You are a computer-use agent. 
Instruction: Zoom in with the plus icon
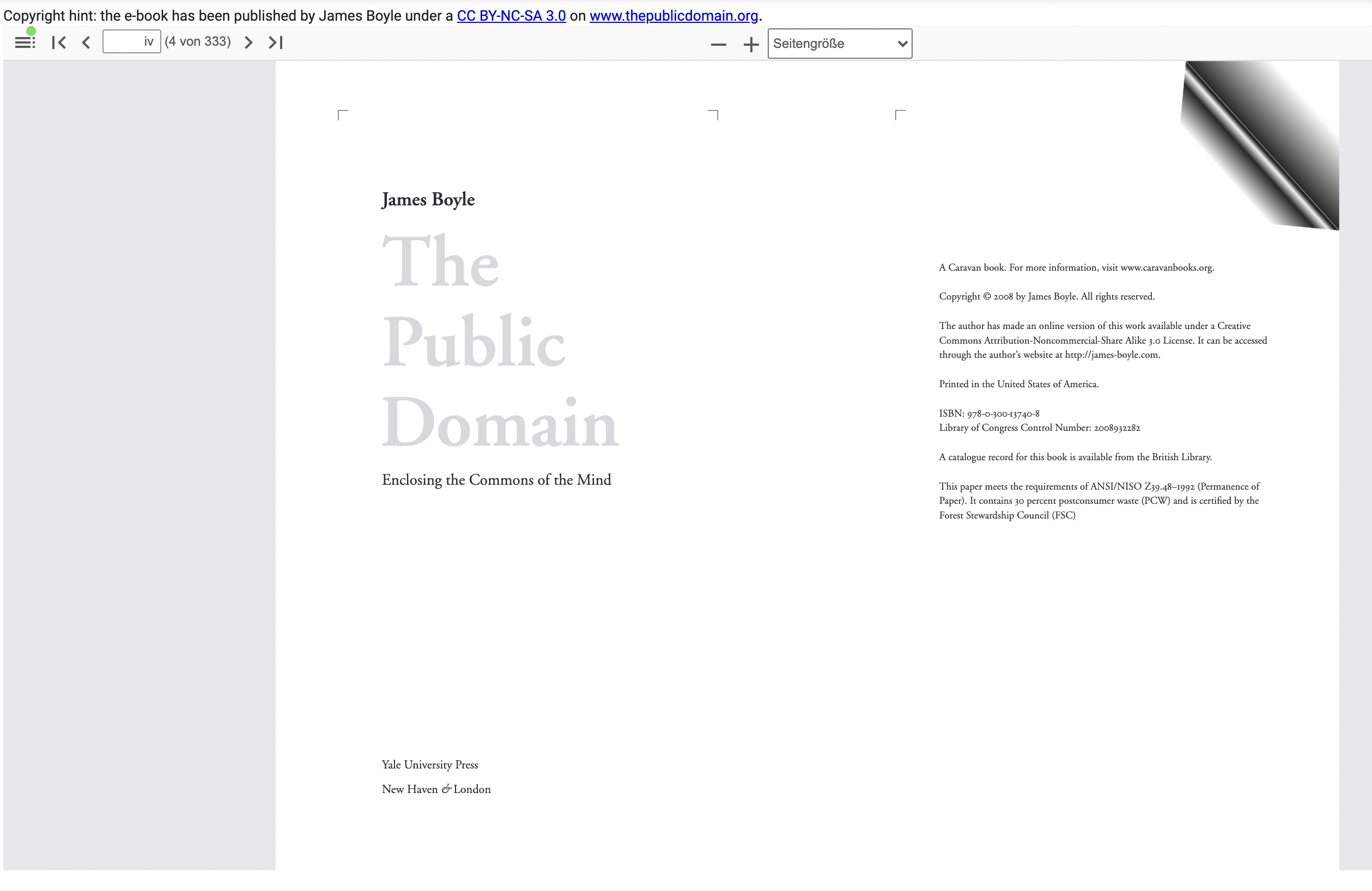750,44
